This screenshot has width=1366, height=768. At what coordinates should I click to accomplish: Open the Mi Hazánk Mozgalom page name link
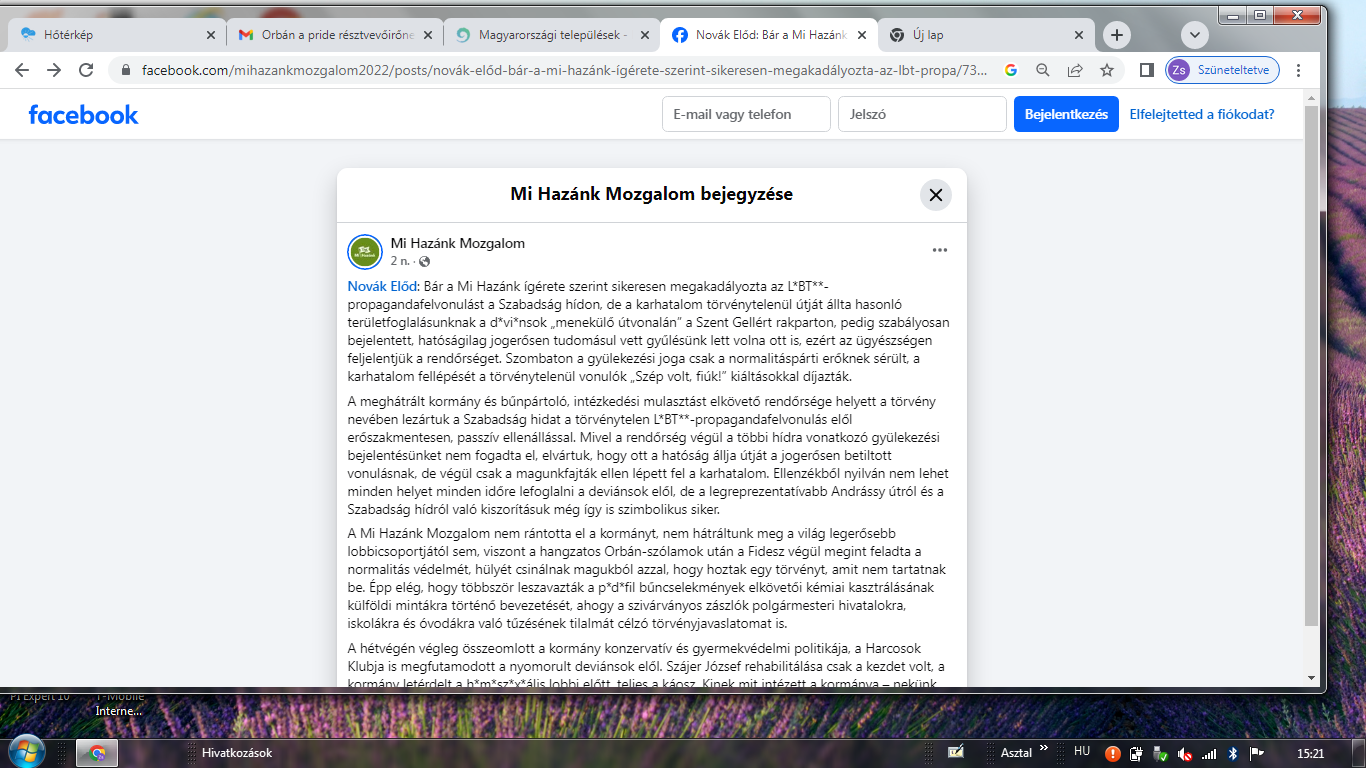[457, 243]
